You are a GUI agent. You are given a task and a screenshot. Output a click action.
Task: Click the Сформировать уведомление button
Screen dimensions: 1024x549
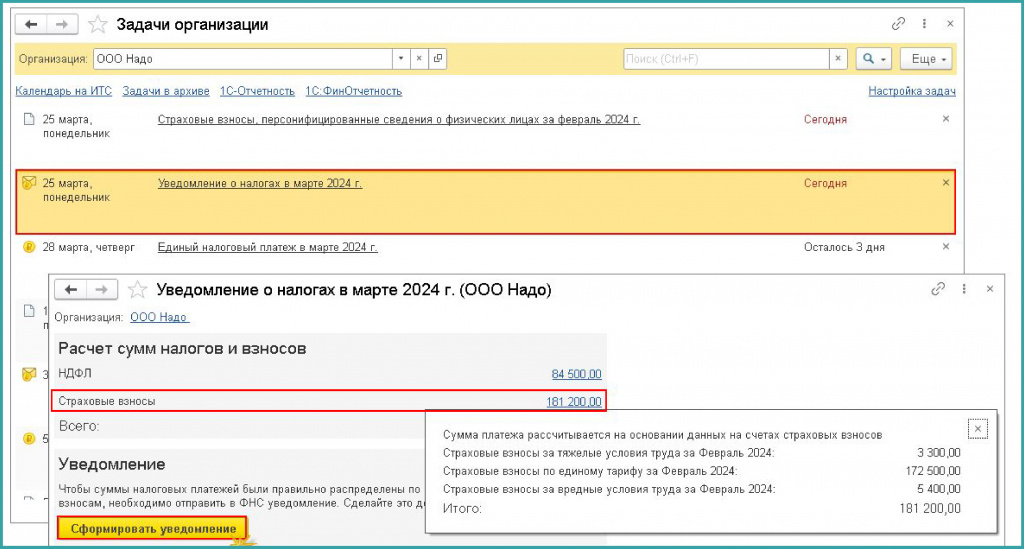pos(153,528)
